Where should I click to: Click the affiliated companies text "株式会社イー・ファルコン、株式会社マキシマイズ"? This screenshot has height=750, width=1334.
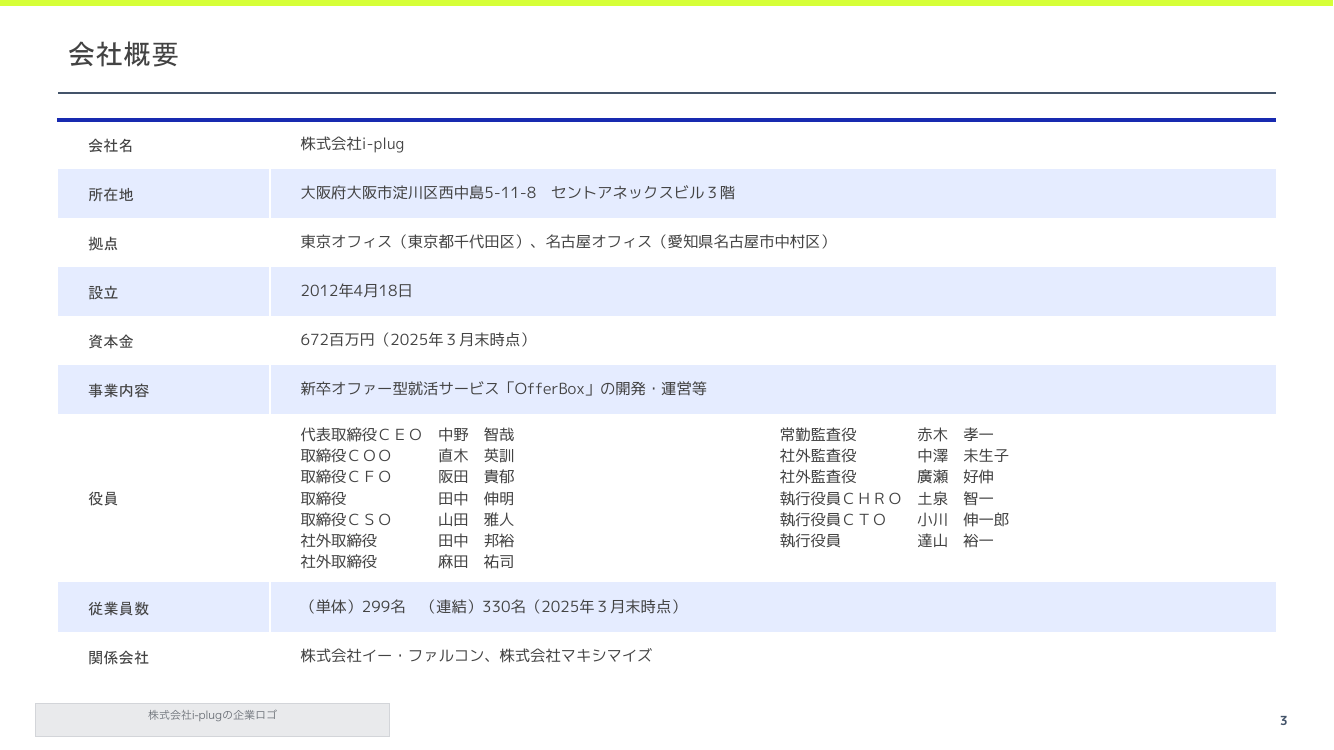[476, 656]
